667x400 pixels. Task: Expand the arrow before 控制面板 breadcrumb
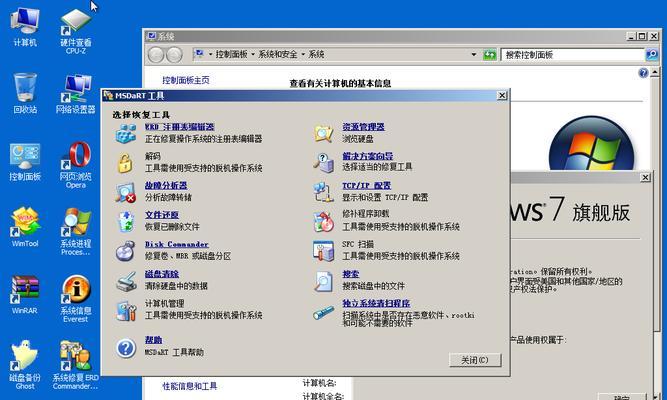pos(210,54)
